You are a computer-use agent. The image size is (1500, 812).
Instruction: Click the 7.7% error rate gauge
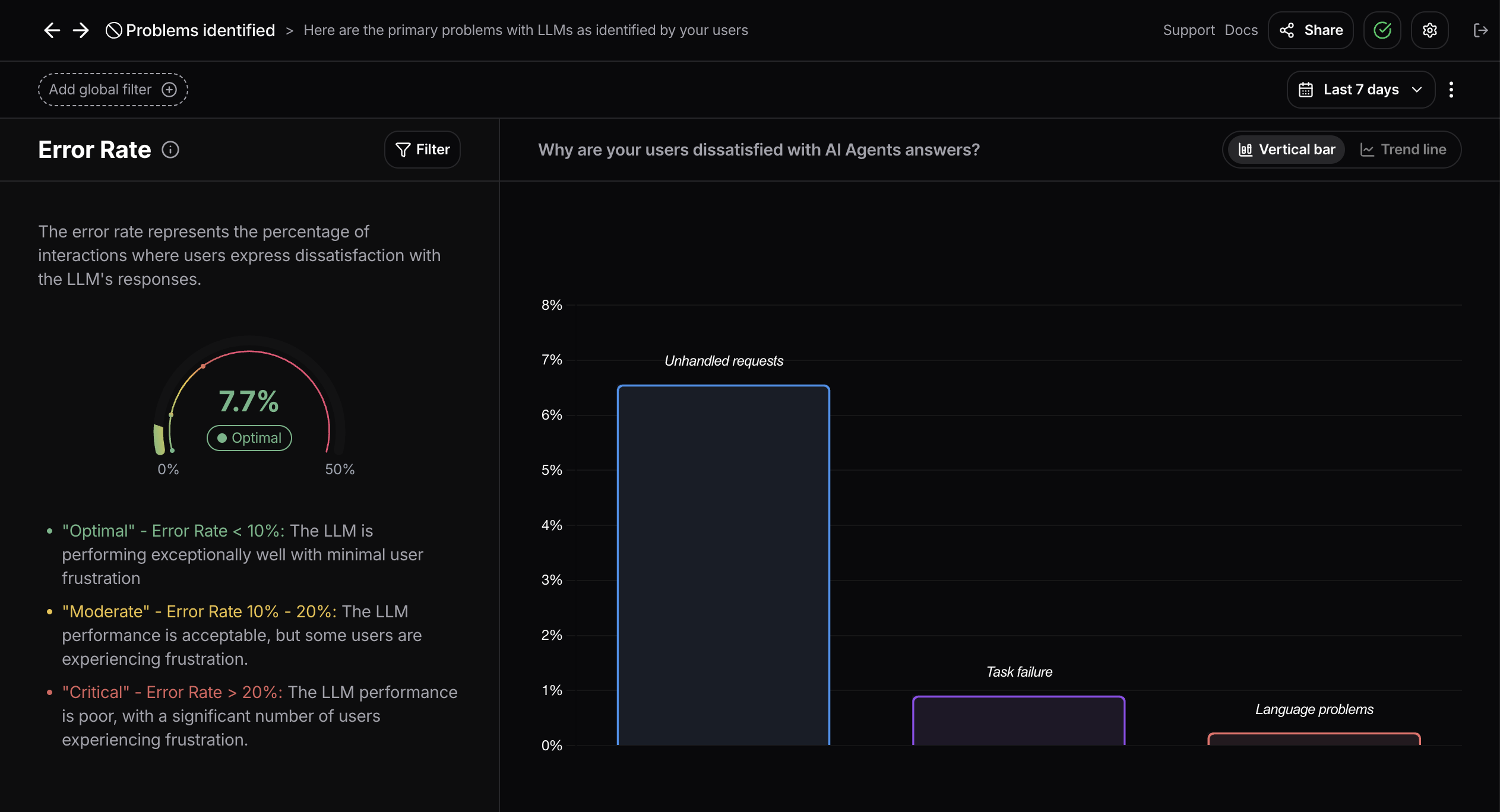[x=249, y=401]
